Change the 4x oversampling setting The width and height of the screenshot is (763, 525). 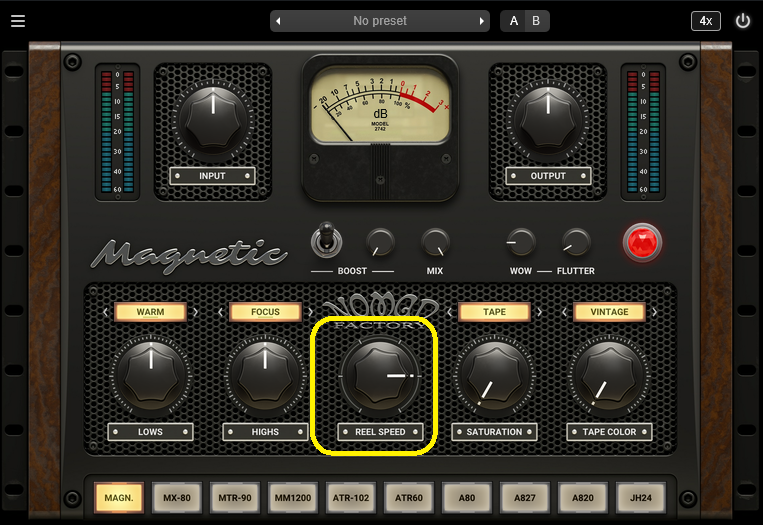pos(706,21)
